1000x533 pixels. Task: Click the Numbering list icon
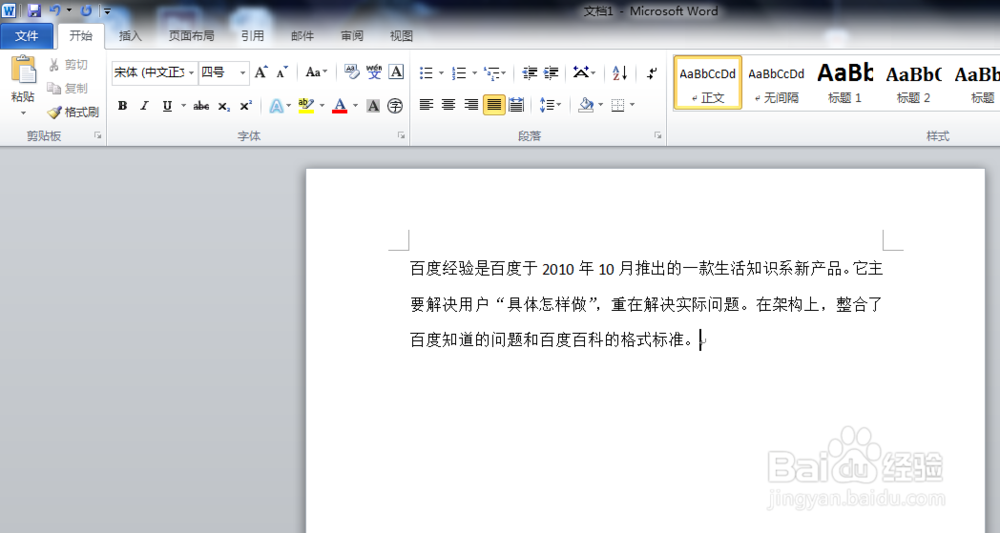tap(459, 73)
